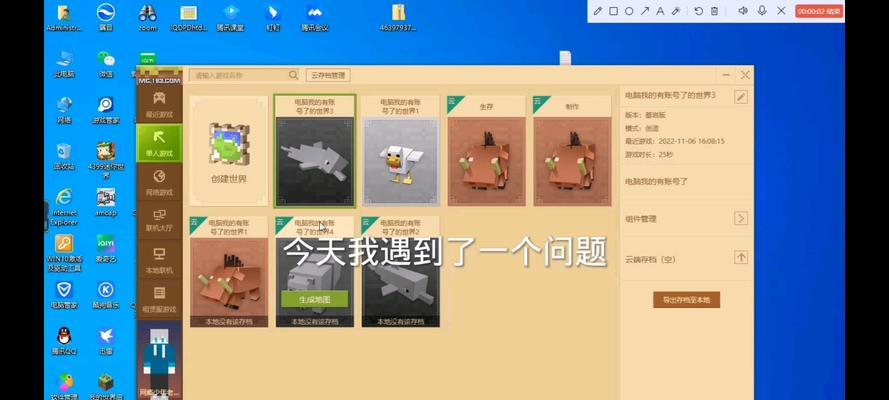Open WIN10 激活工具 key icon
Screen dimensions: 889x400
64,253
